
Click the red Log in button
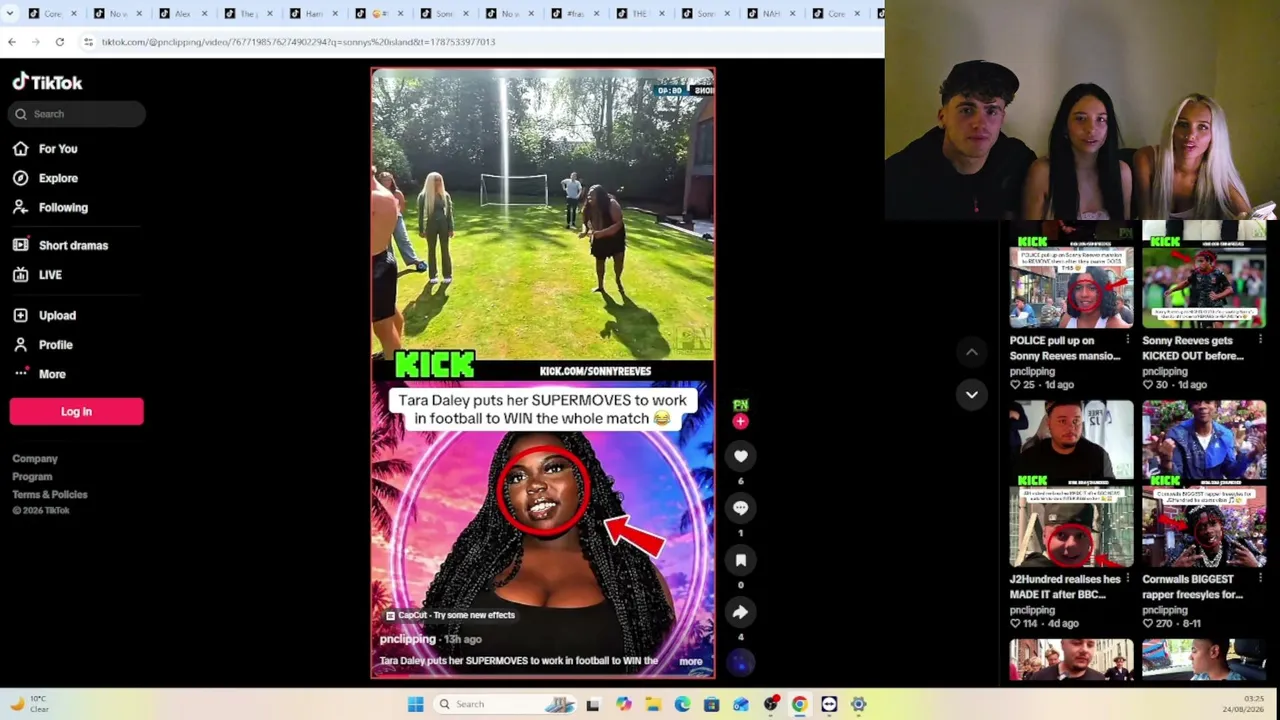(x=76, y=411)
